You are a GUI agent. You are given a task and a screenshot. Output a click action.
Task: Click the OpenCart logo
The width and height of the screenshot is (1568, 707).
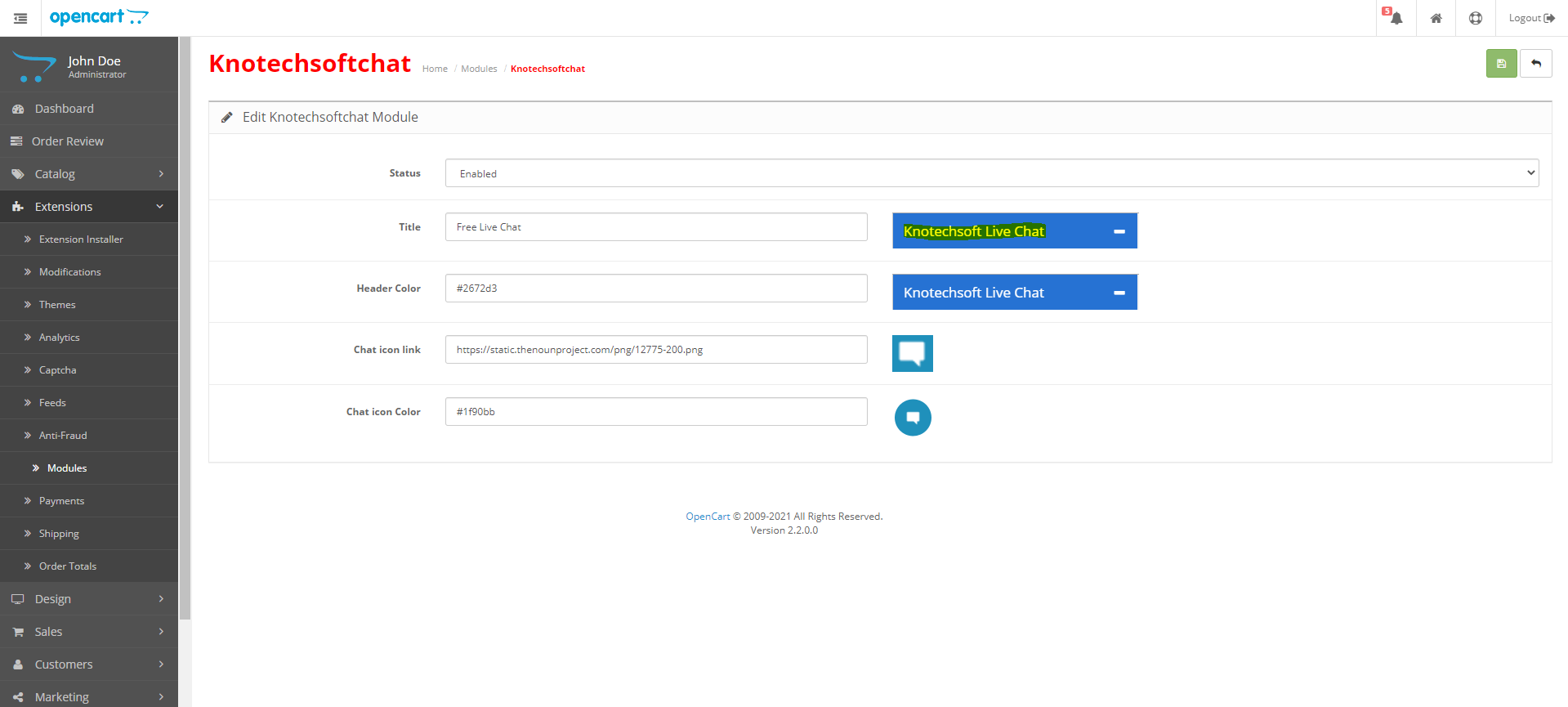[x=99, y=17]
